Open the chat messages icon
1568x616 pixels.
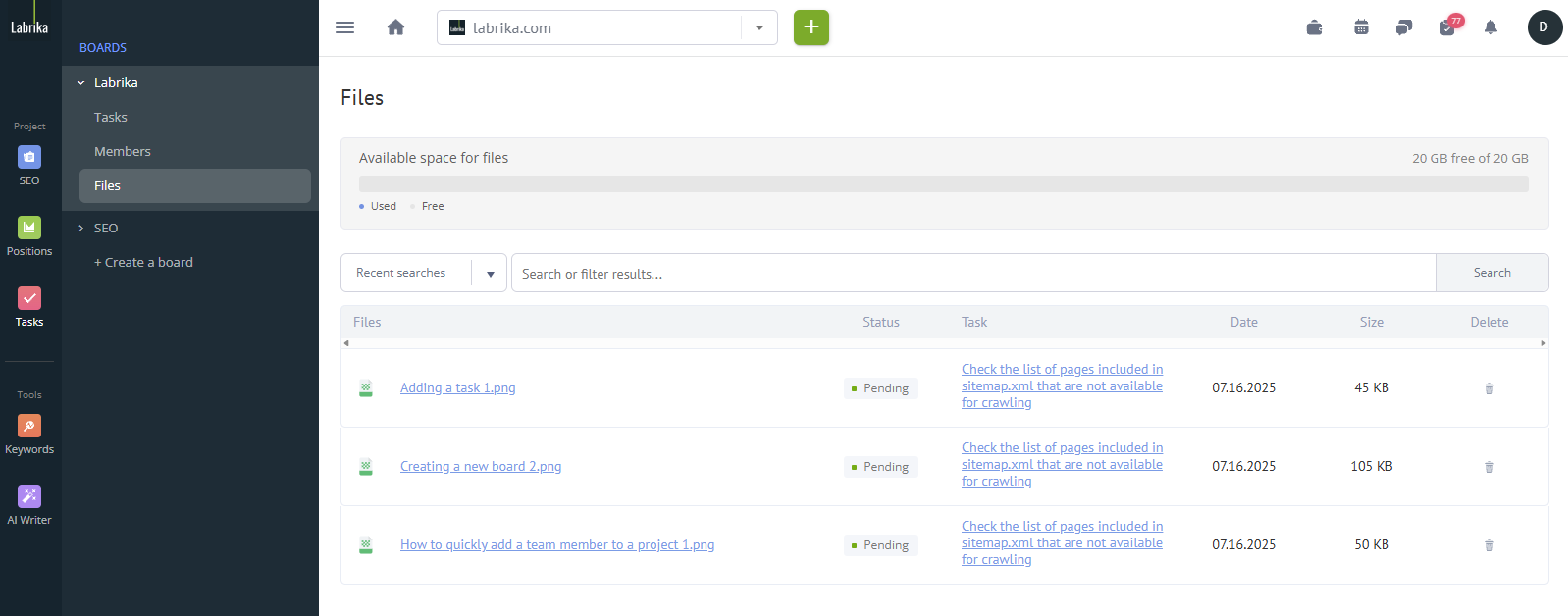tap(1404, 27)
